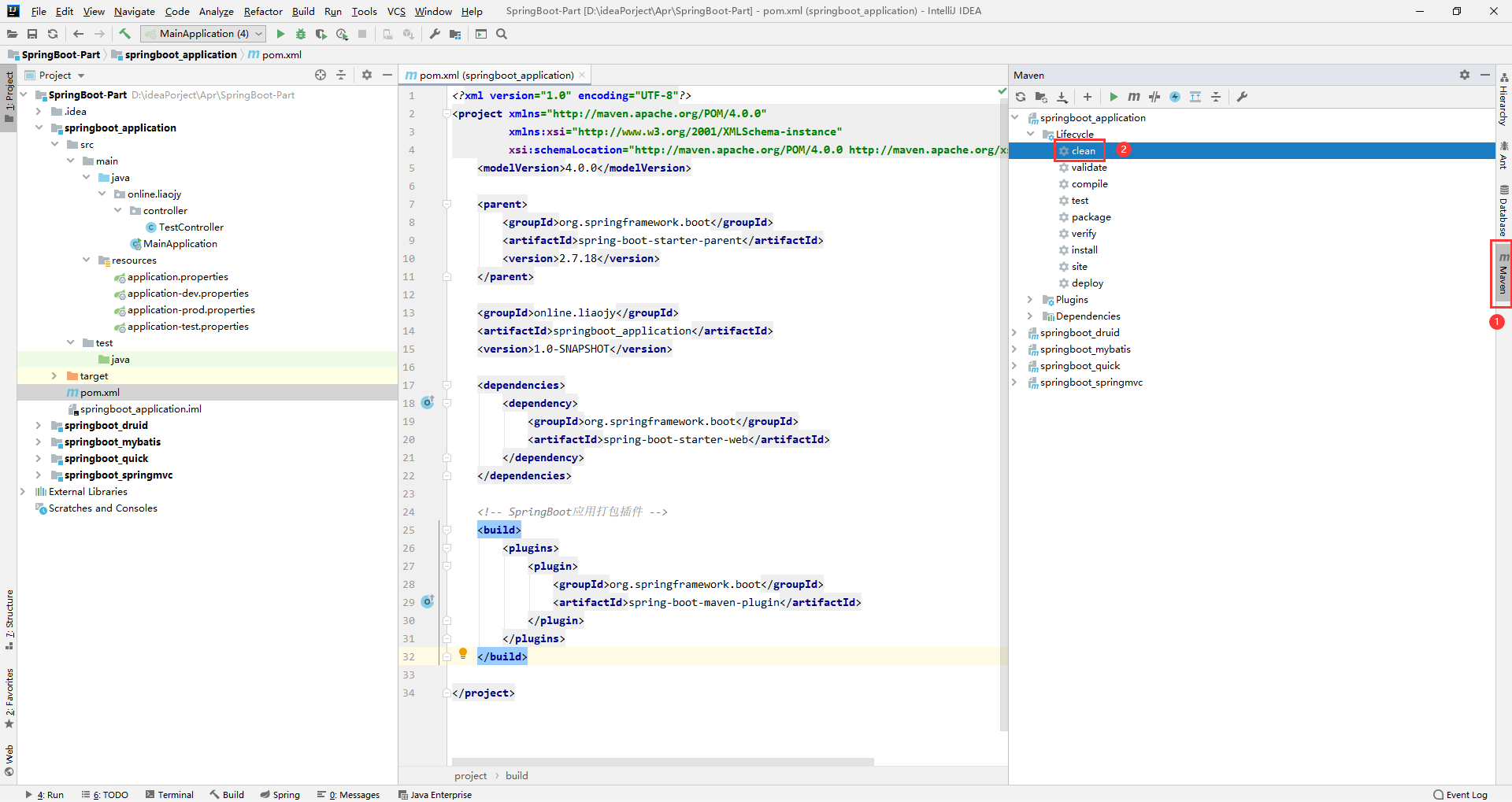Debug MainApplication with the bug icon
Screen dimensions: 1512x802
tap(301, 34)
